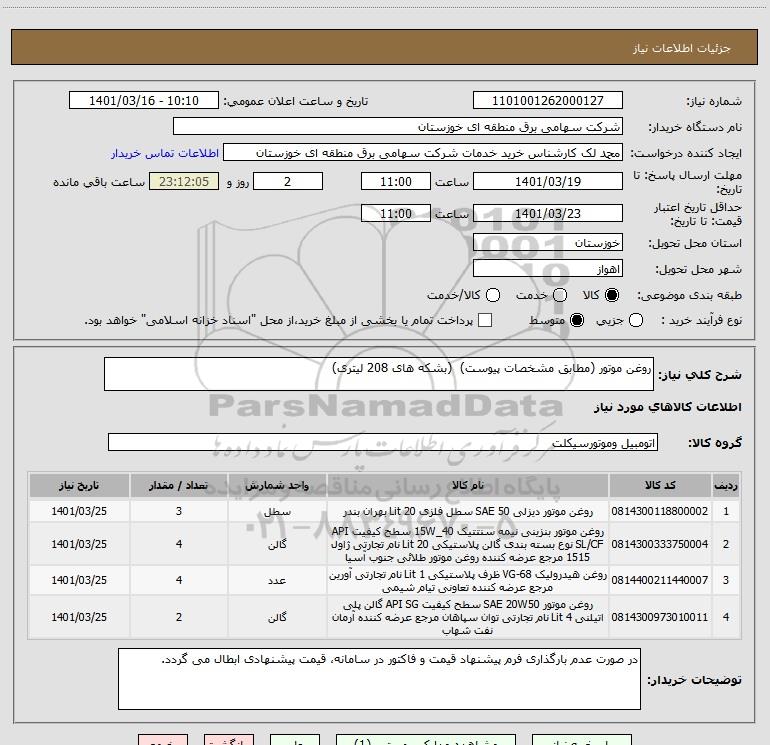Click product code 0814400211440007
Screen dimensions: 770x745
(x=660, y=580)
